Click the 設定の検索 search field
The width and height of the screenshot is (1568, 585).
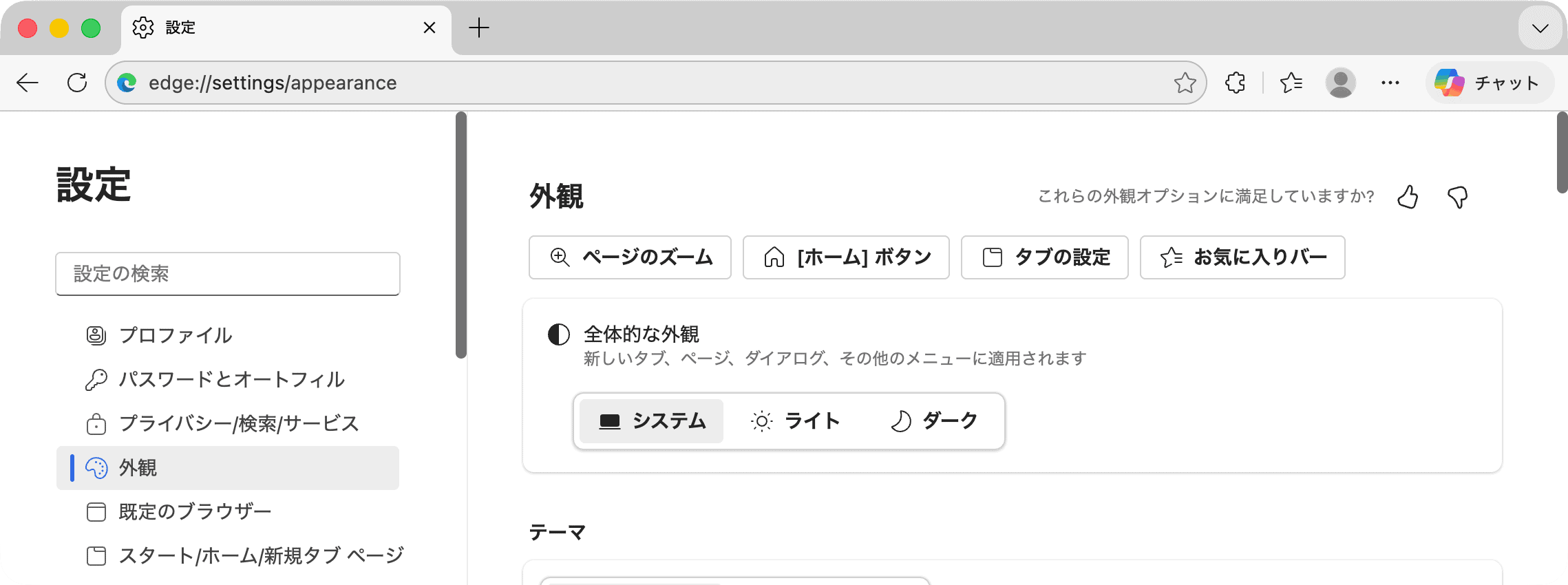pos(228,274)
